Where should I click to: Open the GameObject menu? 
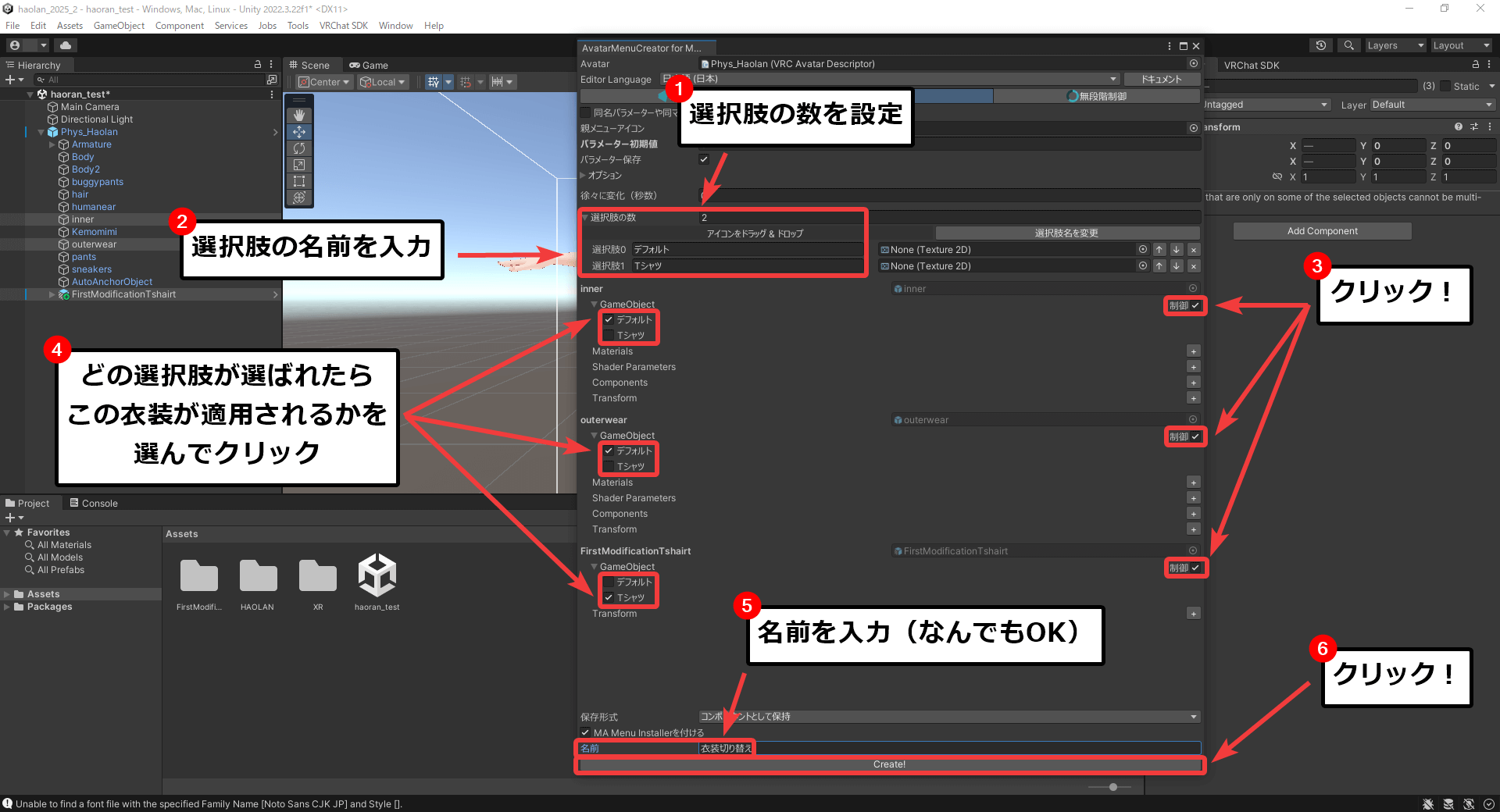[x=119, y=26]
